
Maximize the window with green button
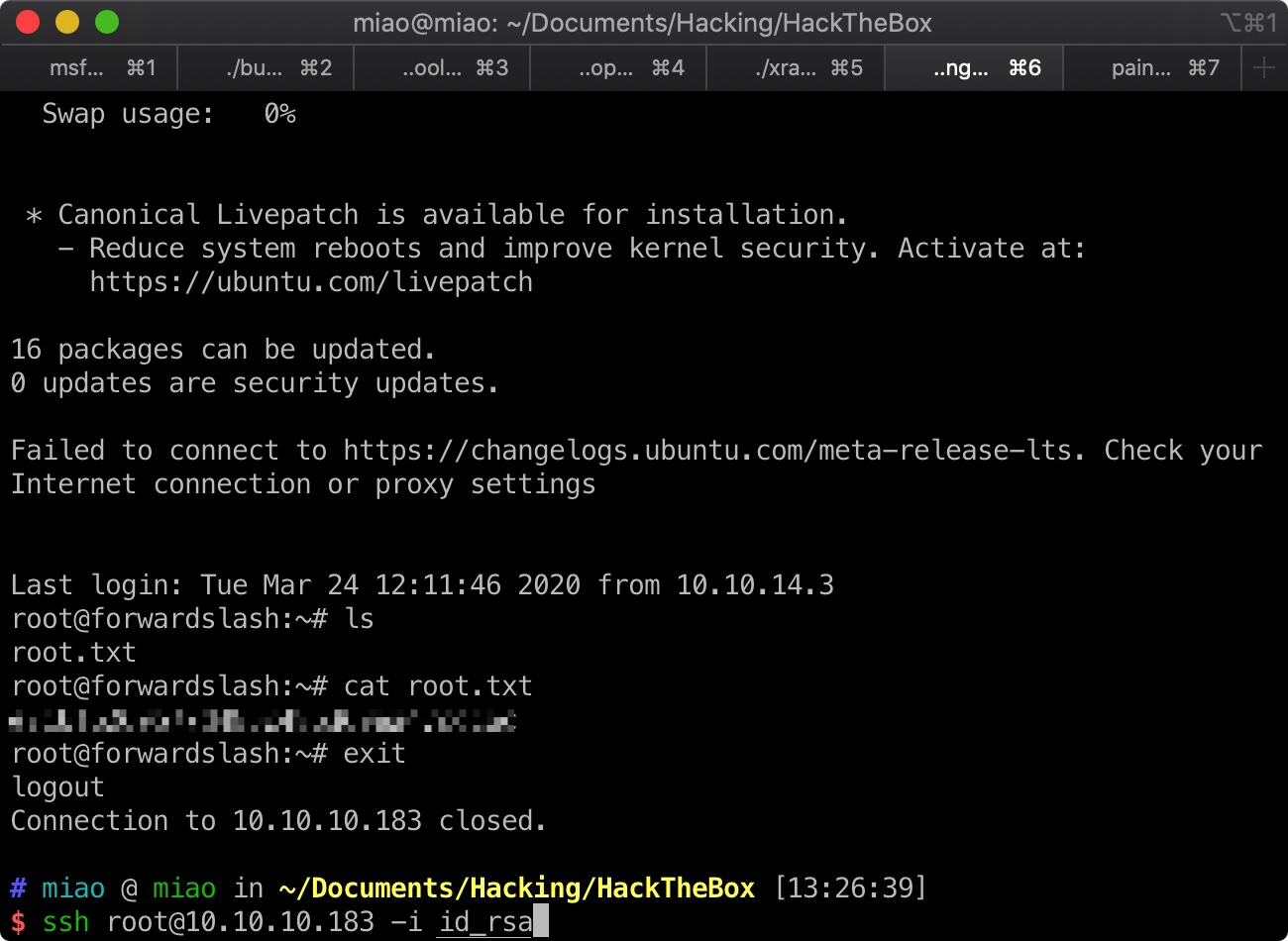[107, 22]
